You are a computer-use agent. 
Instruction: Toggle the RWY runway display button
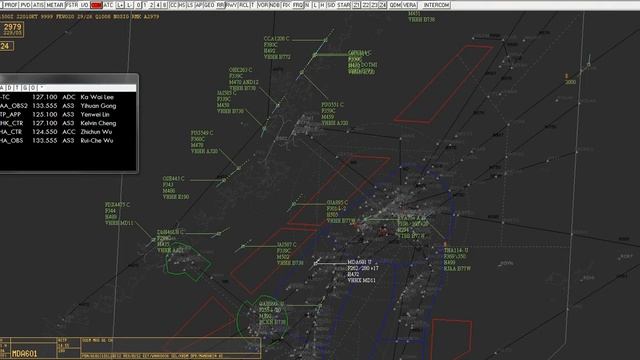pos(231,5)
